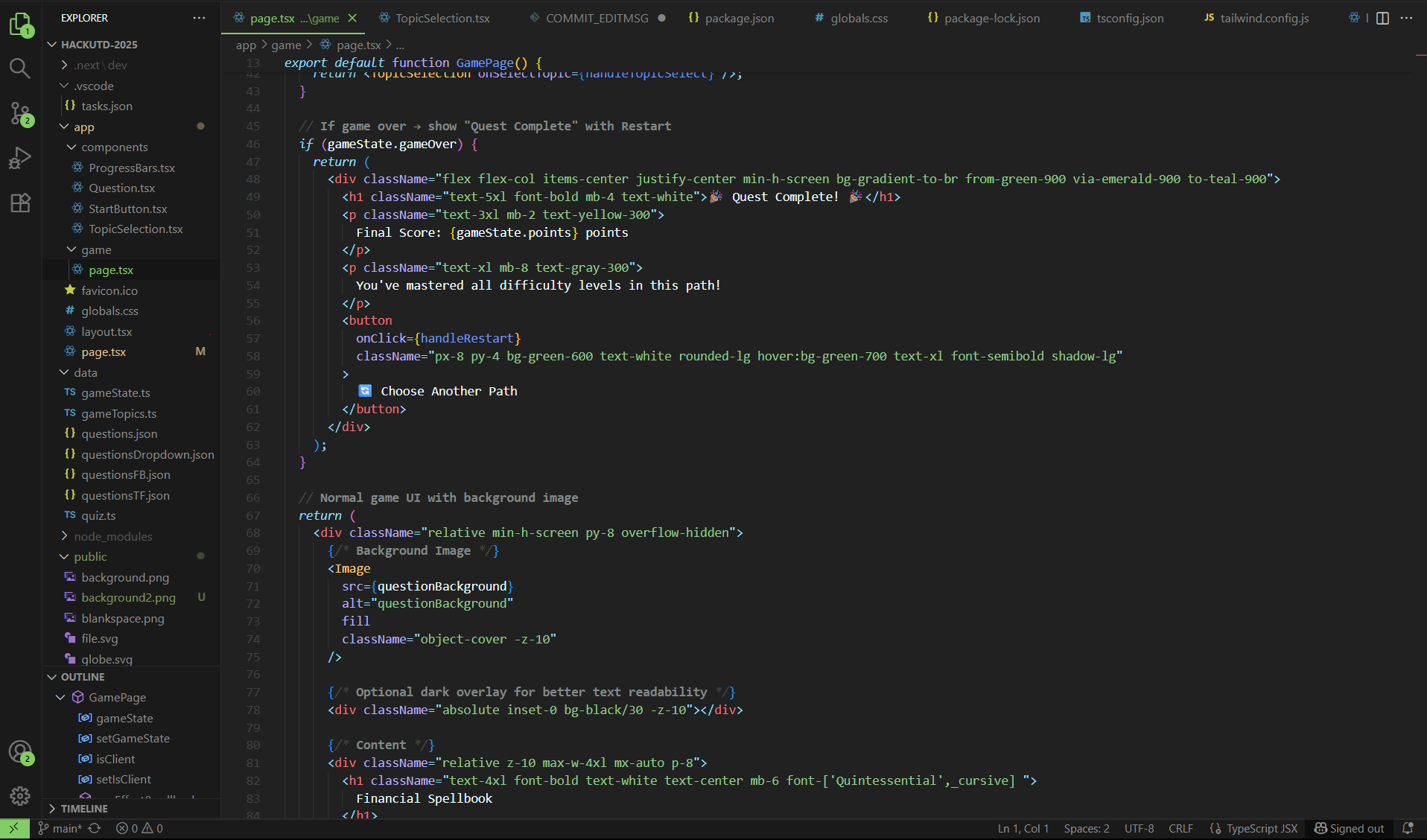Open ProgressBars.tsx file

pyautogui.click(x=132, y=168)
